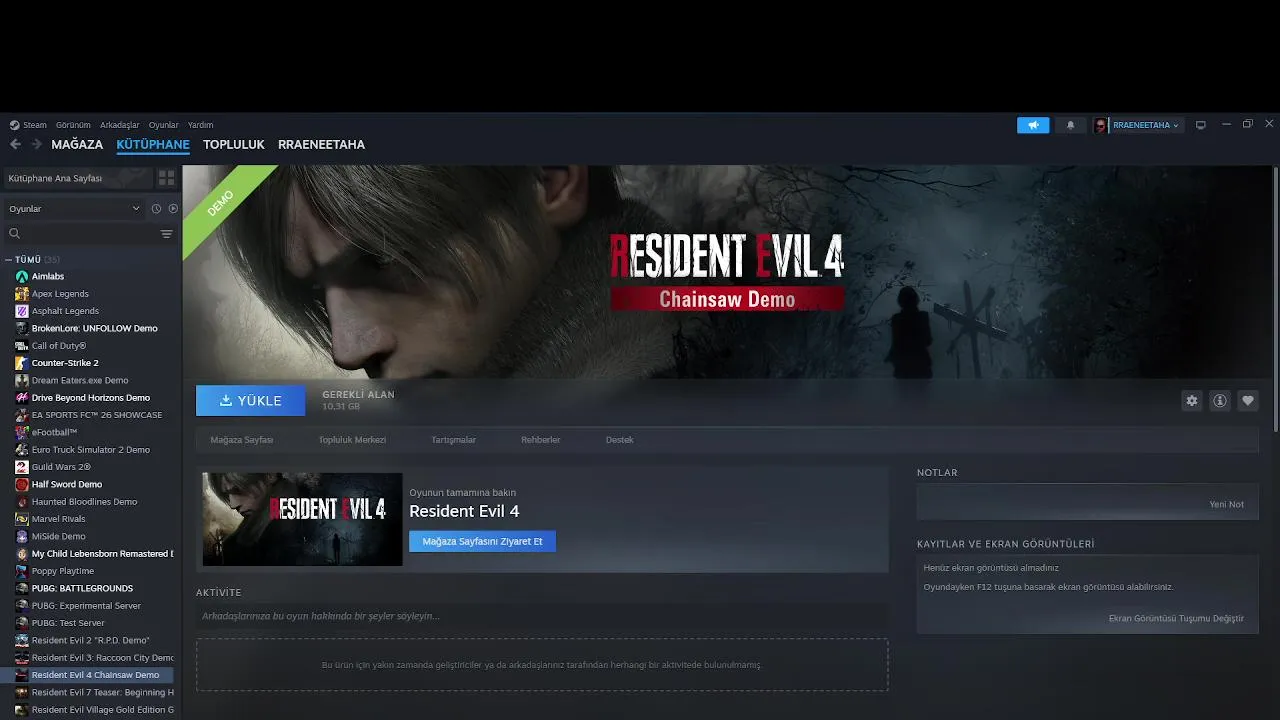Switch library to grid view icon
This screenshot has height=720, width=1280.
tap(166, 178)
